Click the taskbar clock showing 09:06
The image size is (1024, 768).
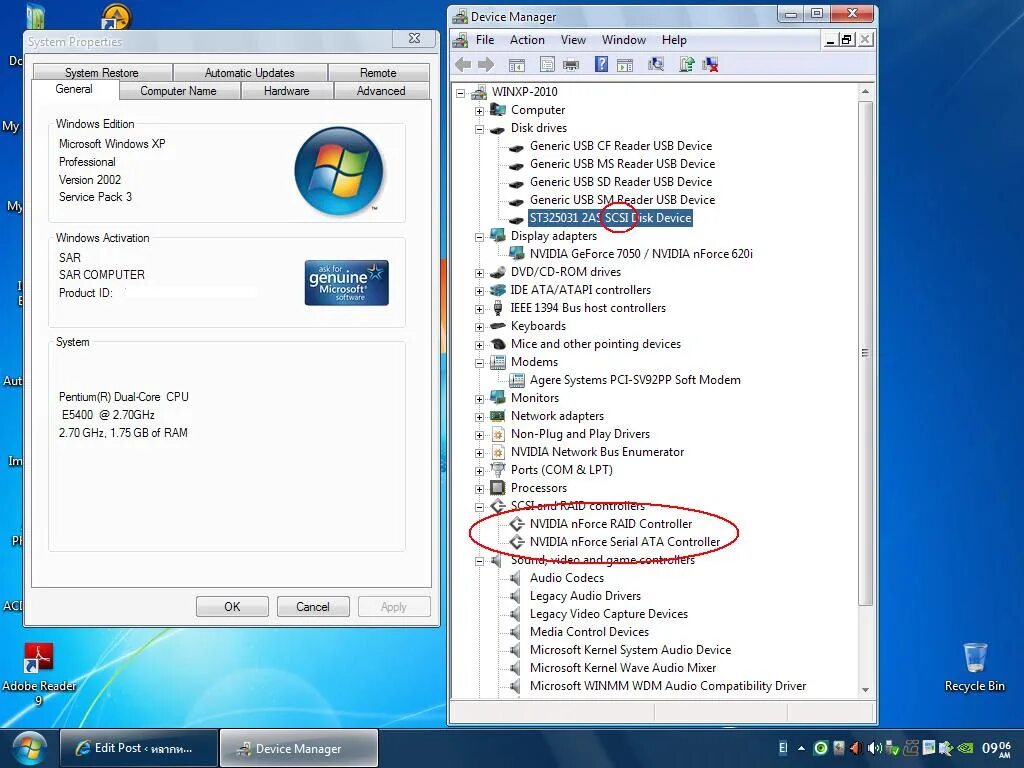pyautogui.click(x=997, y=748)
